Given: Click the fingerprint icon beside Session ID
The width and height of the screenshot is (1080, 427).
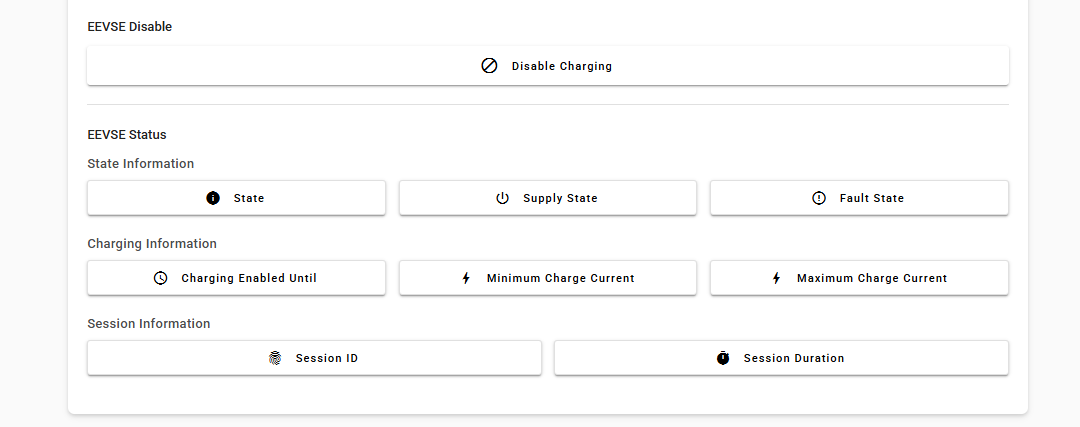Looking at the screenshot, I should 275,358.
